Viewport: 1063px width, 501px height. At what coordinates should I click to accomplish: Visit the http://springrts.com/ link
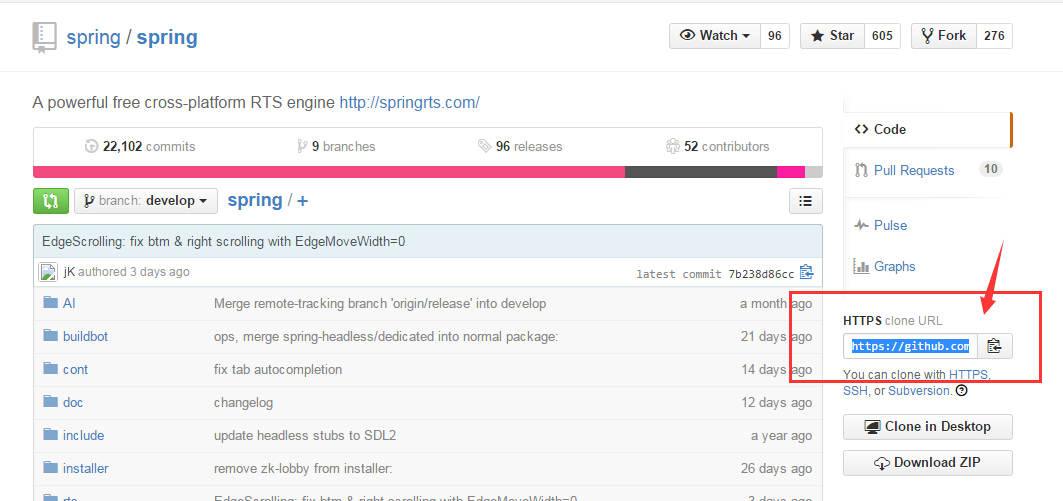pyautogui.click(x=409, y=103)
